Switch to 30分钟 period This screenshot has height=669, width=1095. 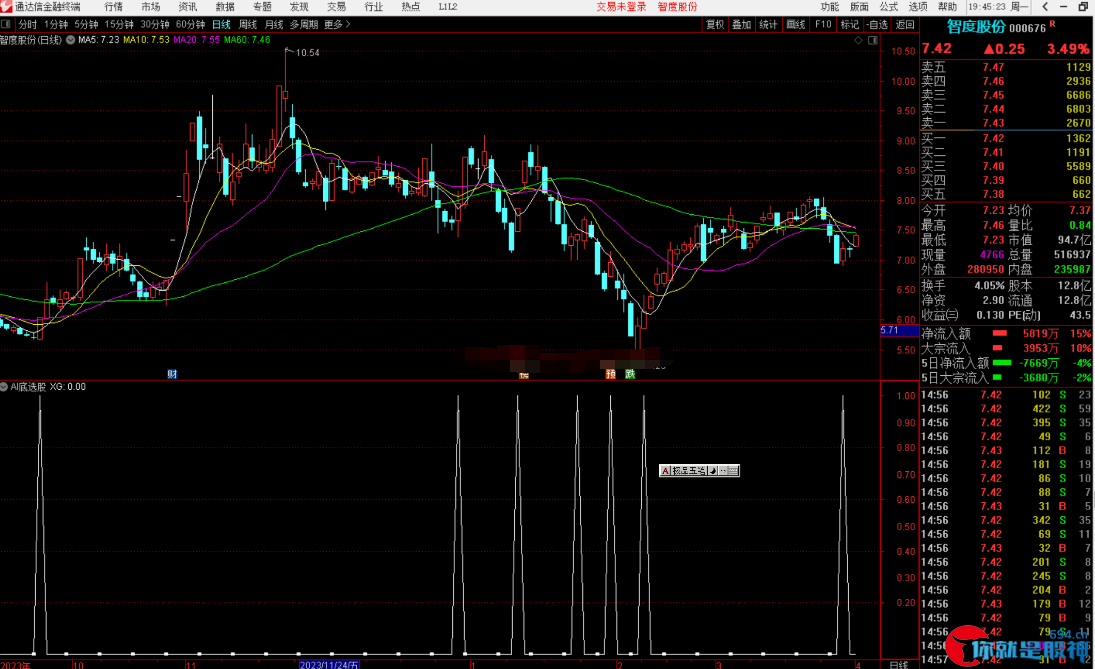coord(154,24)
